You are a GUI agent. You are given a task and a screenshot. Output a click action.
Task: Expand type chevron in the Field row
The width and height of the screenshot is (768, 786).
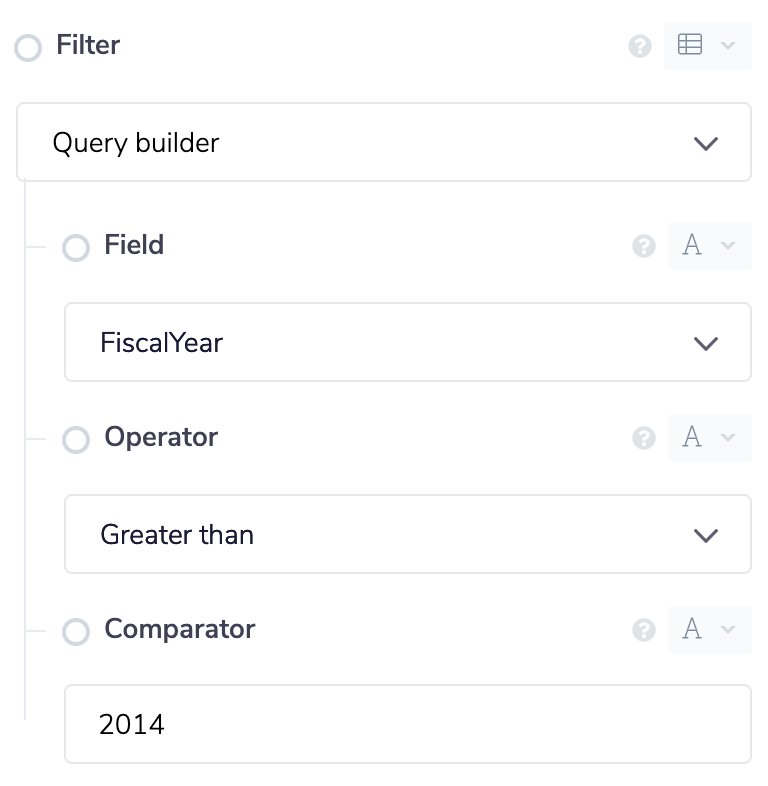pos(728,246)
